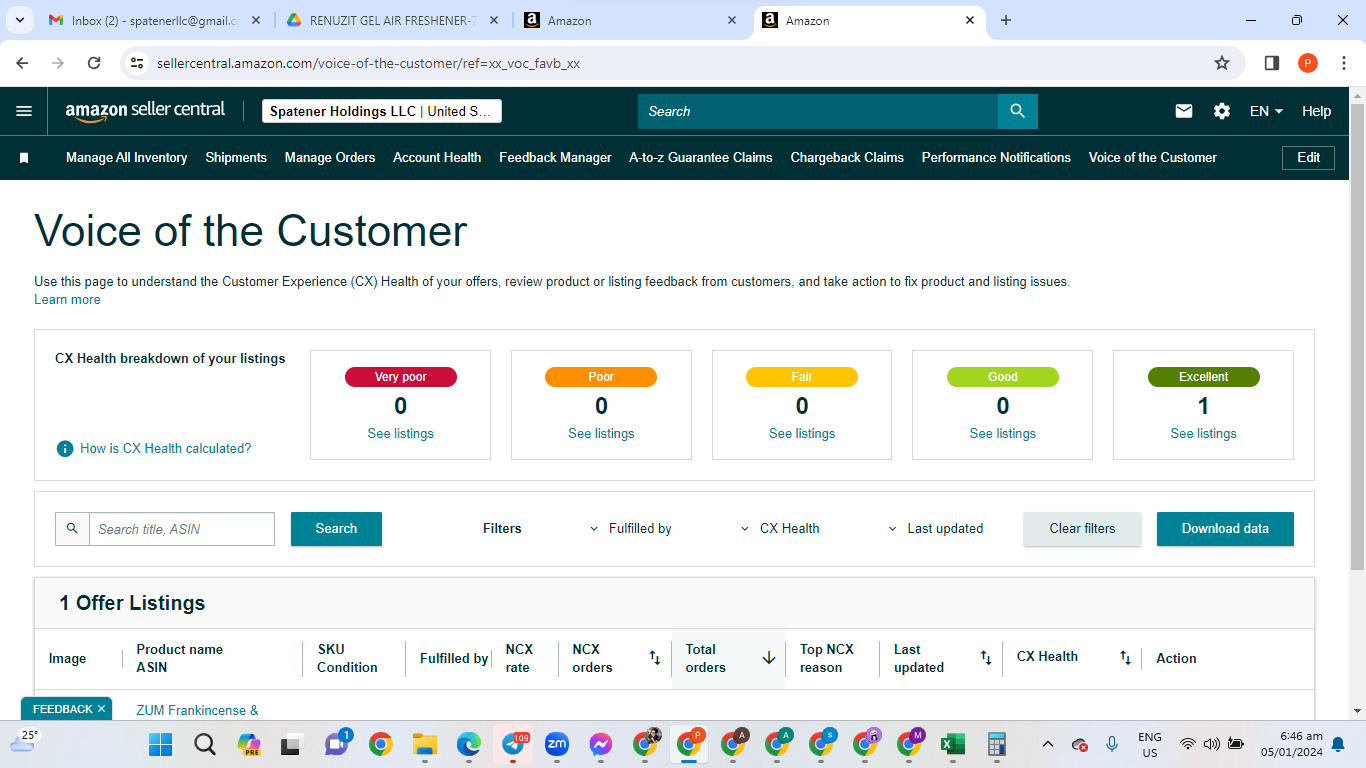Screen dimensions: 1366x768
Task: Sort by Last updated arrows
Action: (985, 658)
